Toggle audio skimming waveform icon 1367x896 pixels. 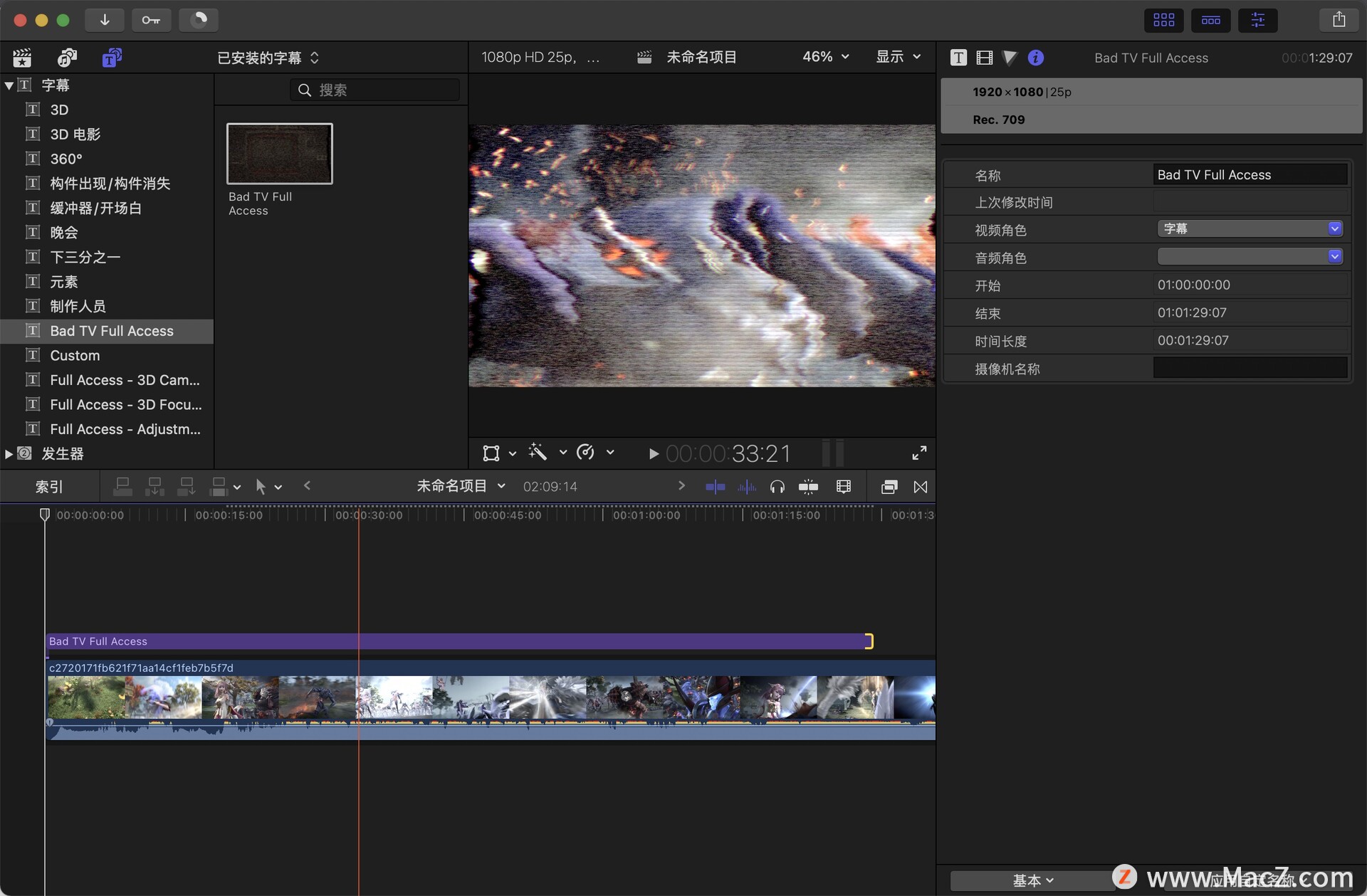(746, 487)
